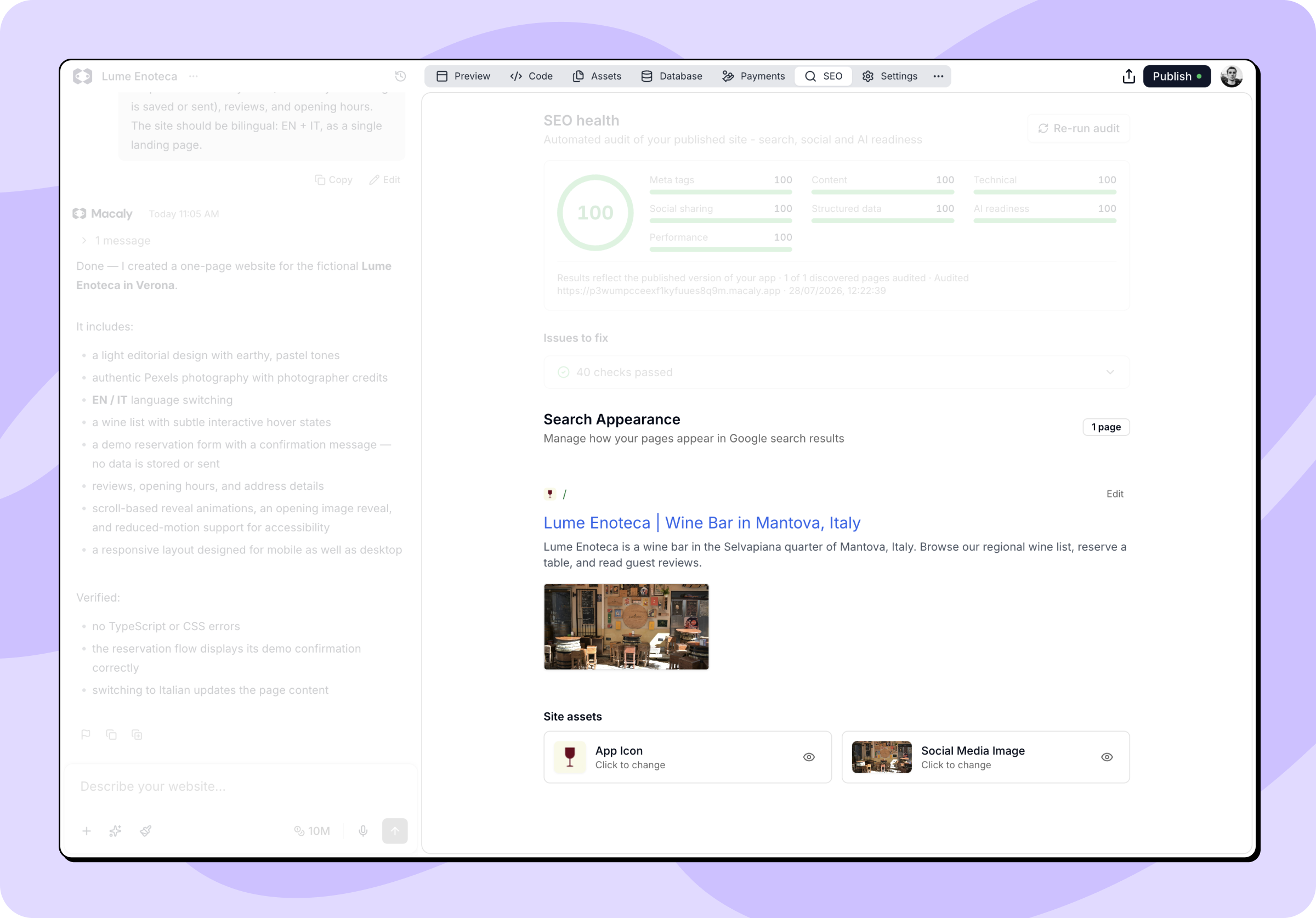Edit the user prompt message

(x=384, y=180)
